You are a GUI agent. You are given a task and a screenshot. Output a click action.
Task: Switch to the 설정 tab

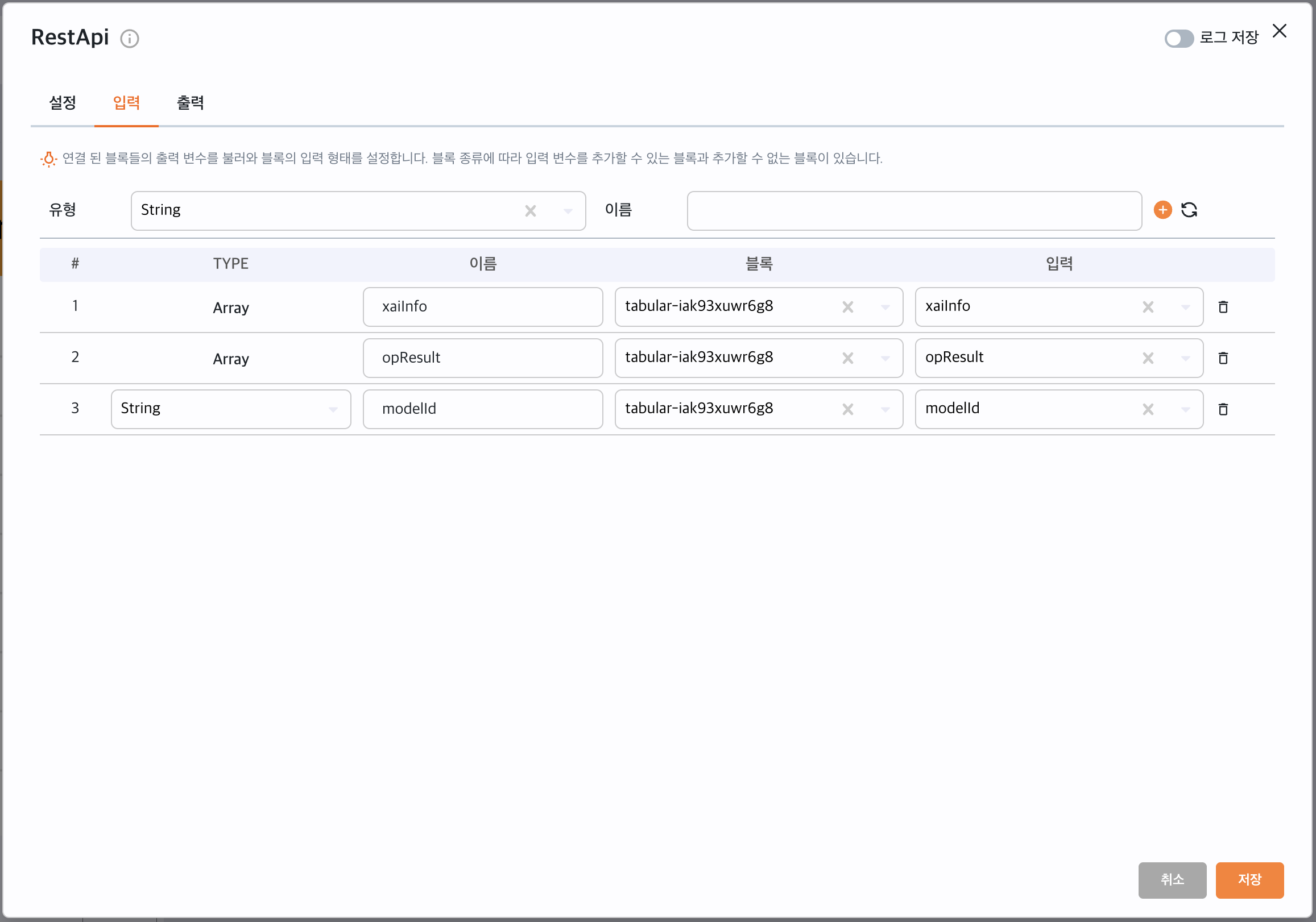pyautogui.click(x=63, y=102)
